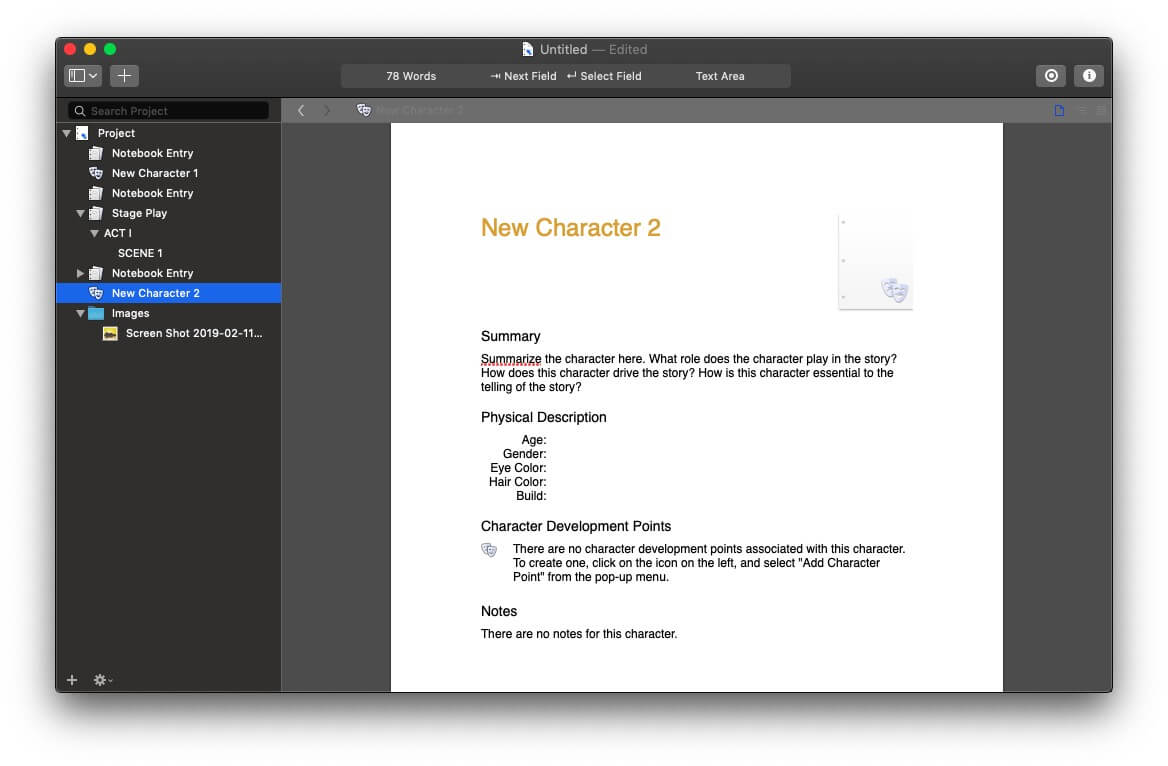Click the New Character 2 title
Image resolution: width=1168 pixels, height=766 pixels.
[571, 228]
